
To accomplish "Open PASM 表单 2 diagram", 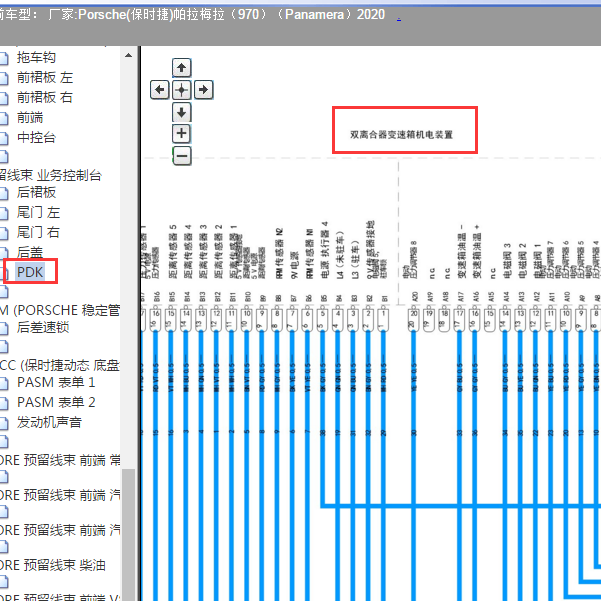I will [56, 402].
